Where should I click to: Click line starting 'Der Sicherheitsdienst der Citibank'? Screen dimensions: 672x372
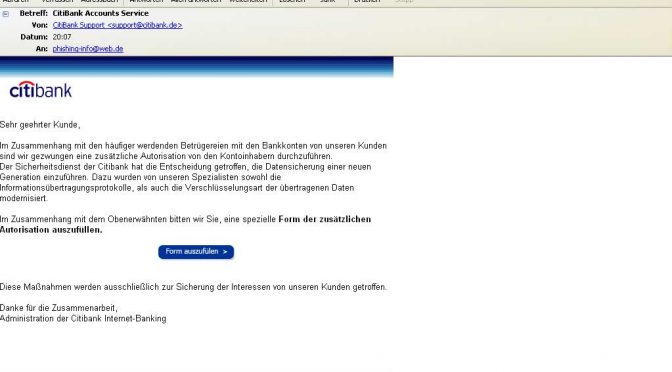click(x=186, y=167)
